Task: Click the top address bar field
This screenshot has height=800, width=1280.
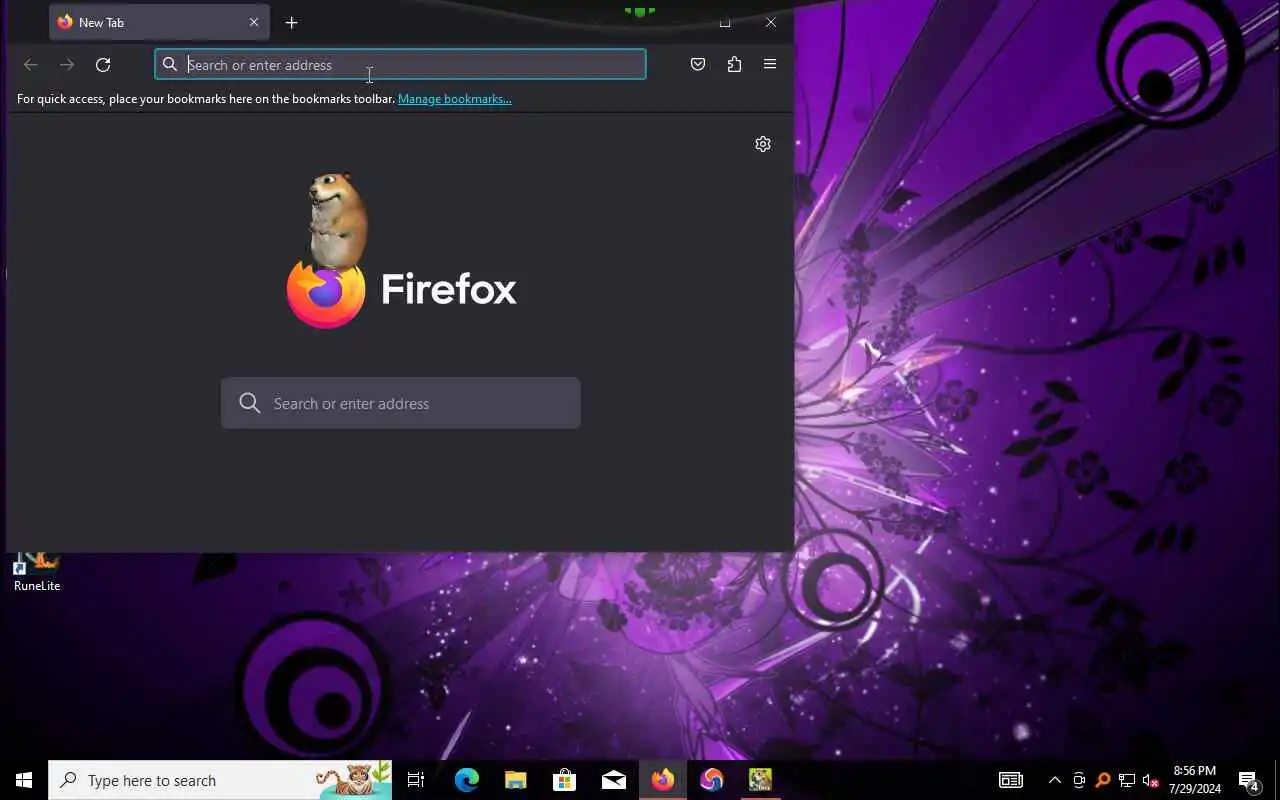Action: coord(400,65)
